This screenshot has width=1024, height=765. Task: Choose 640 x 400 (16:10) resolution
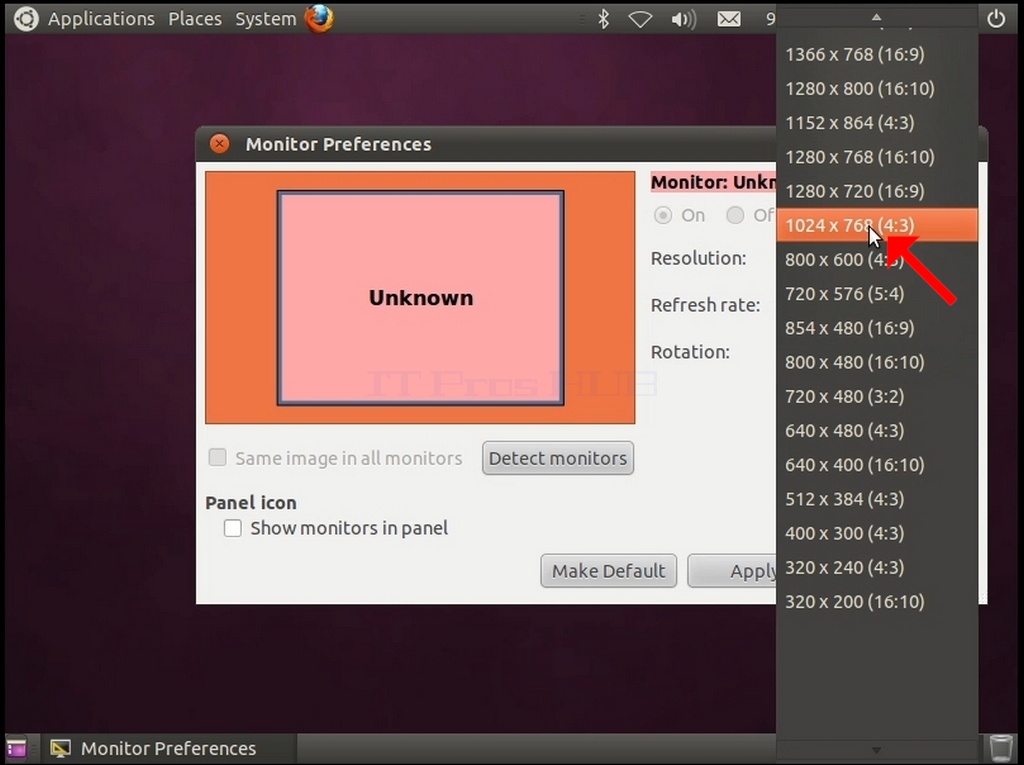877,464
